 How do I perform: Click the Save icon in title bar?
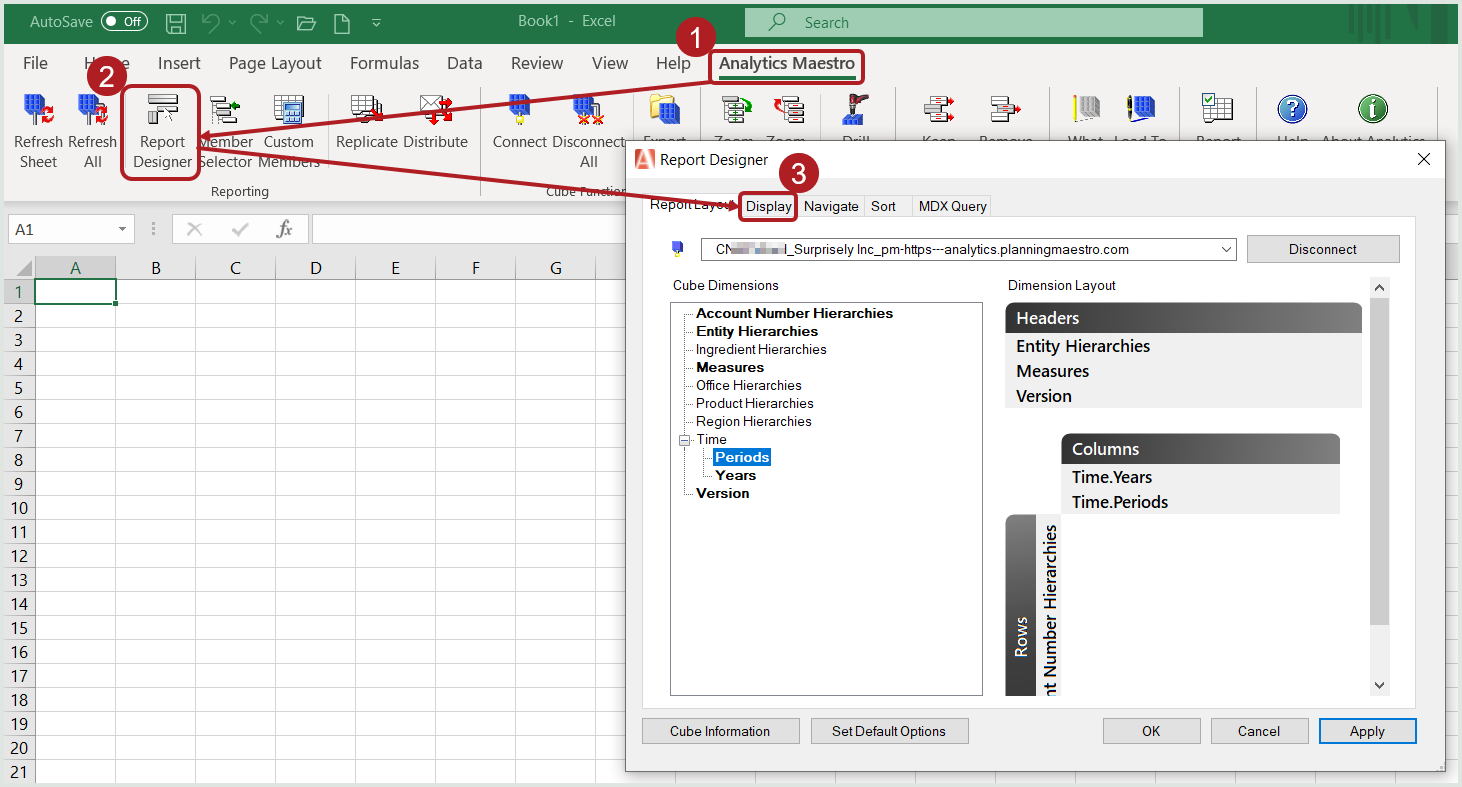(175, 22)
